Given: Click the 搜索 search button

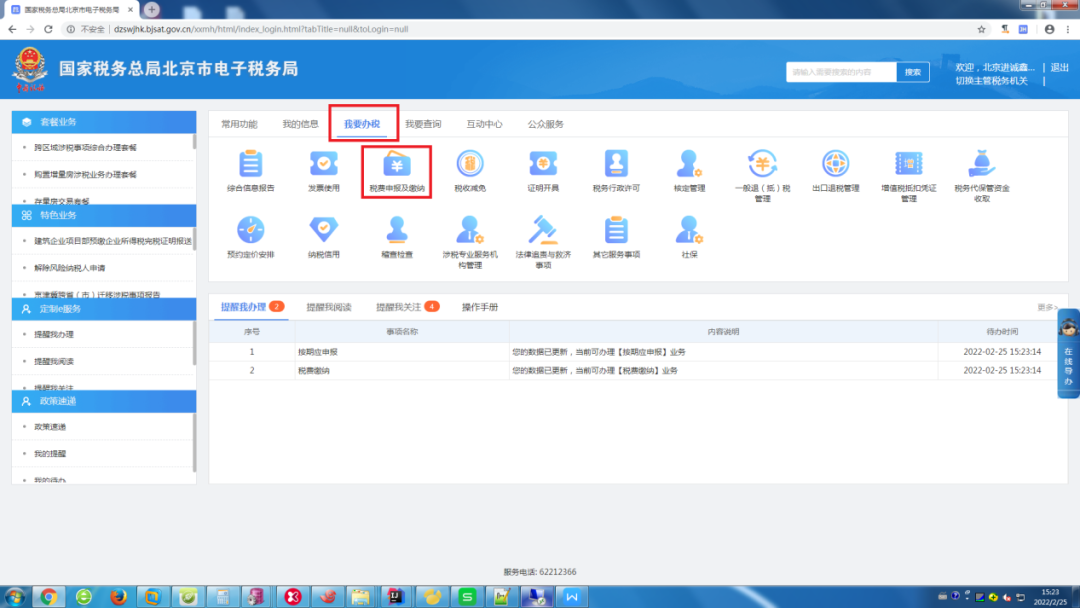Looking at the screenshot, I should tap(913, 72).
